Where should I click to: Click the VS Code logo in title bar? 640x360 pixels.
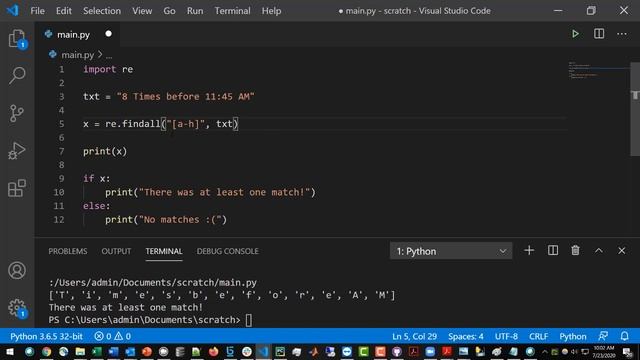coord(13,10)
